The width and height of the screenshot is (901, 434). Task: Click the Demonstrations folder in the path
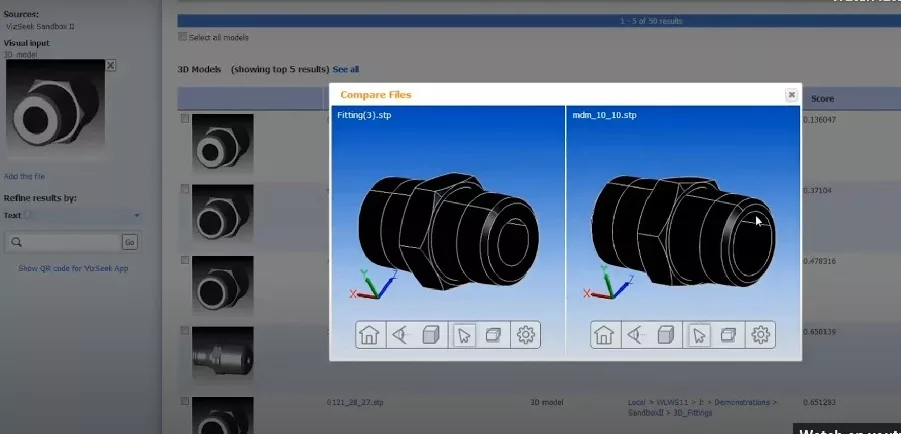[x=742, y=402]
